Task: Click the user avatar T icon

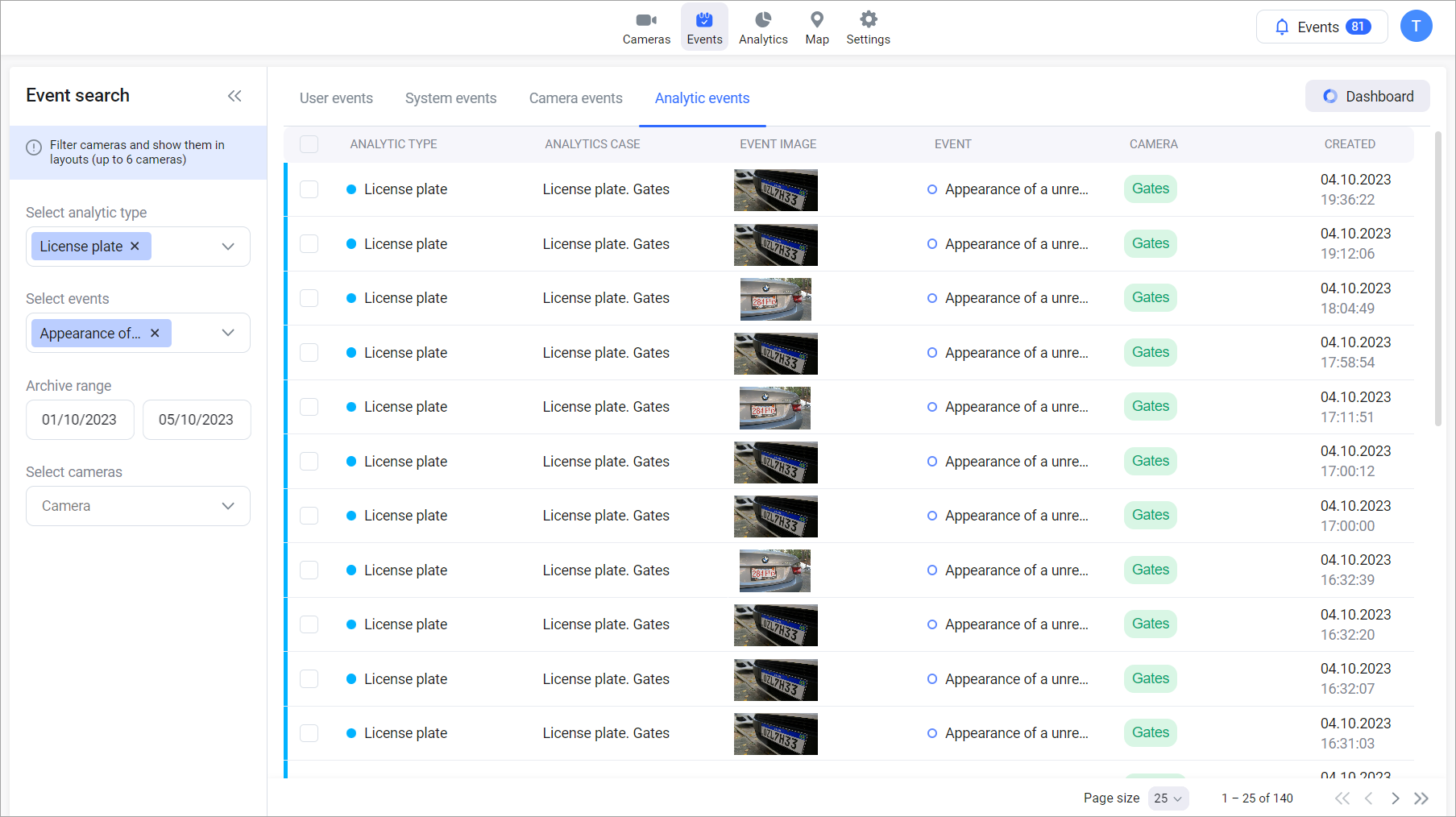Action: pos(1416,27)
